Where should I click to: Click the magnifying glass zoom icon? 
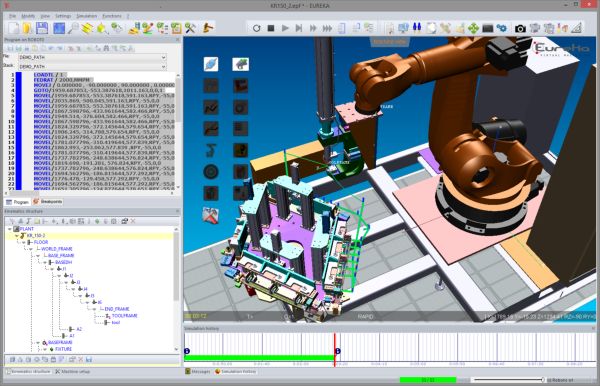(73, 28)
